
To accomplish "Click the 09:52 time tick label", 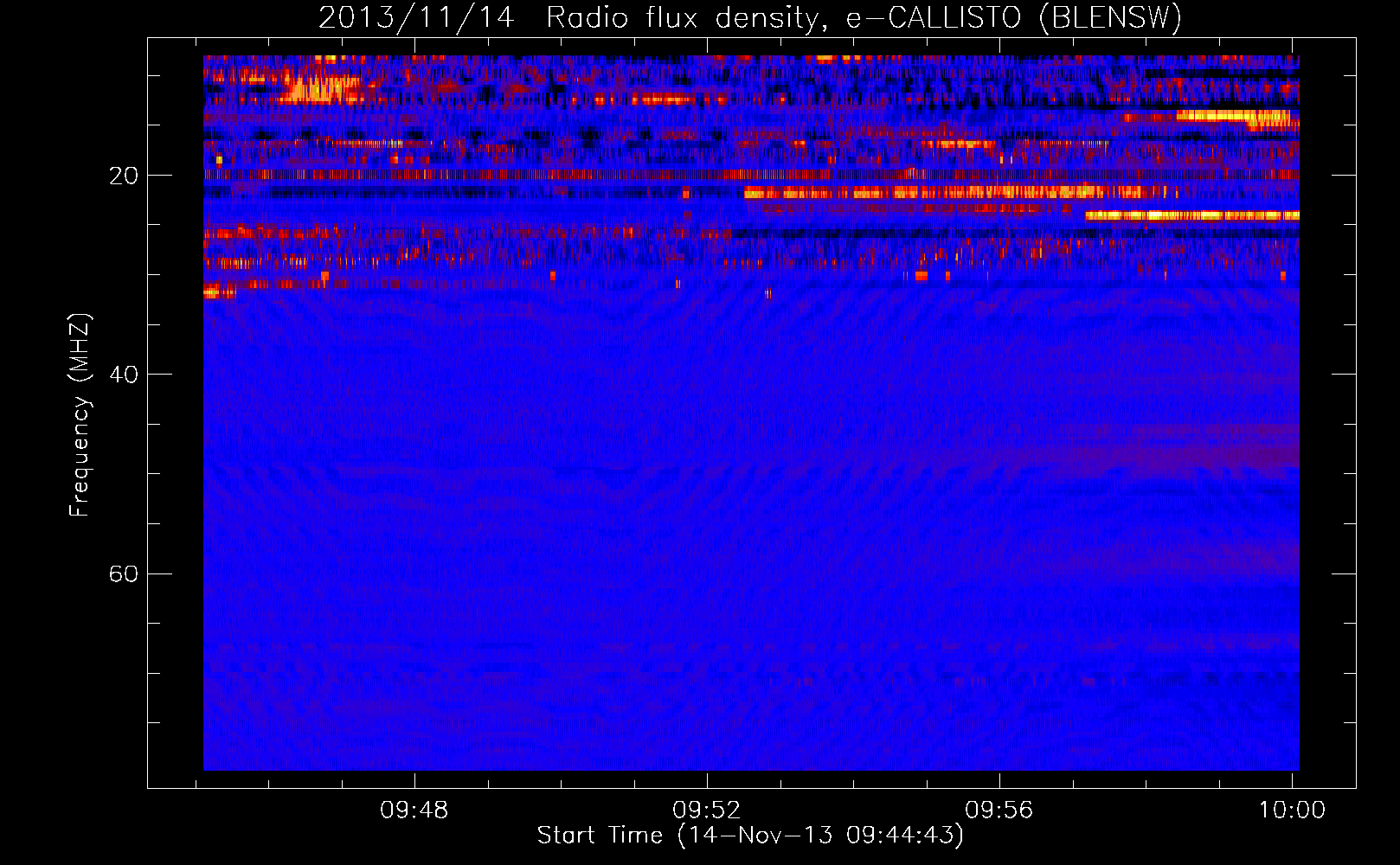I will point(707,811).
